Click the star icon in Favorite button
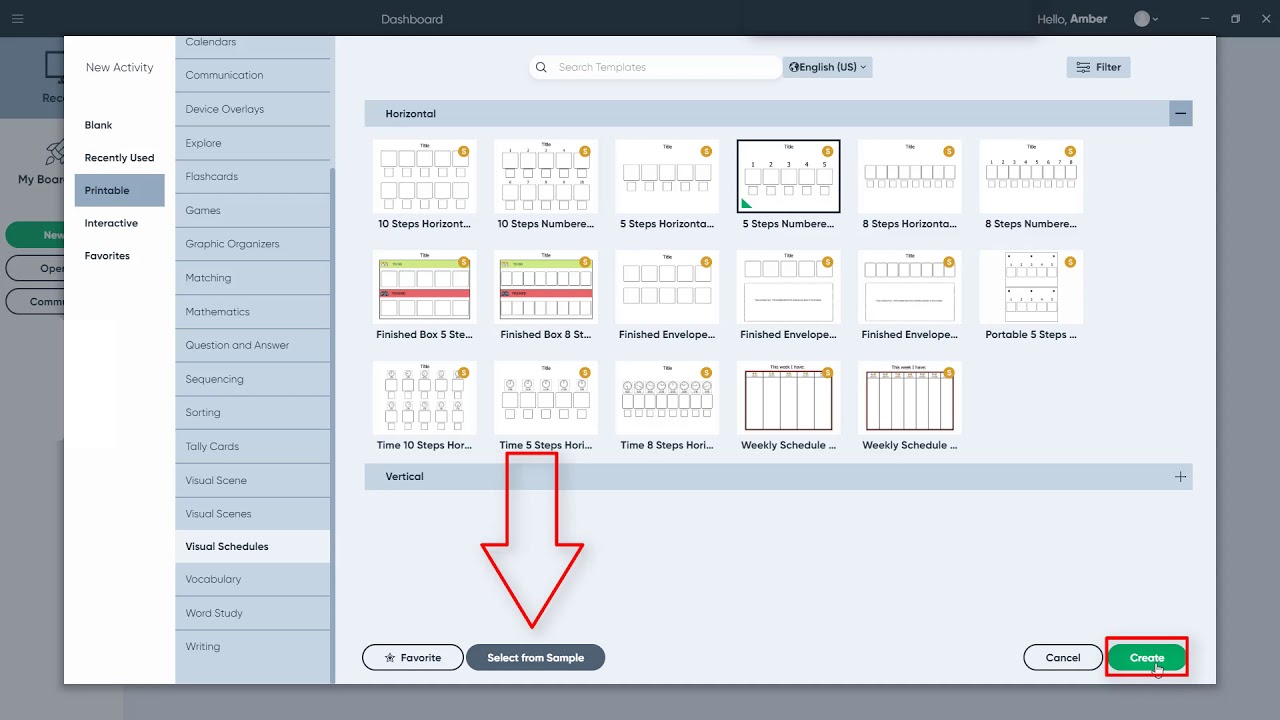This screenshot has height=720, width=1280. click(x=390, y=658)
